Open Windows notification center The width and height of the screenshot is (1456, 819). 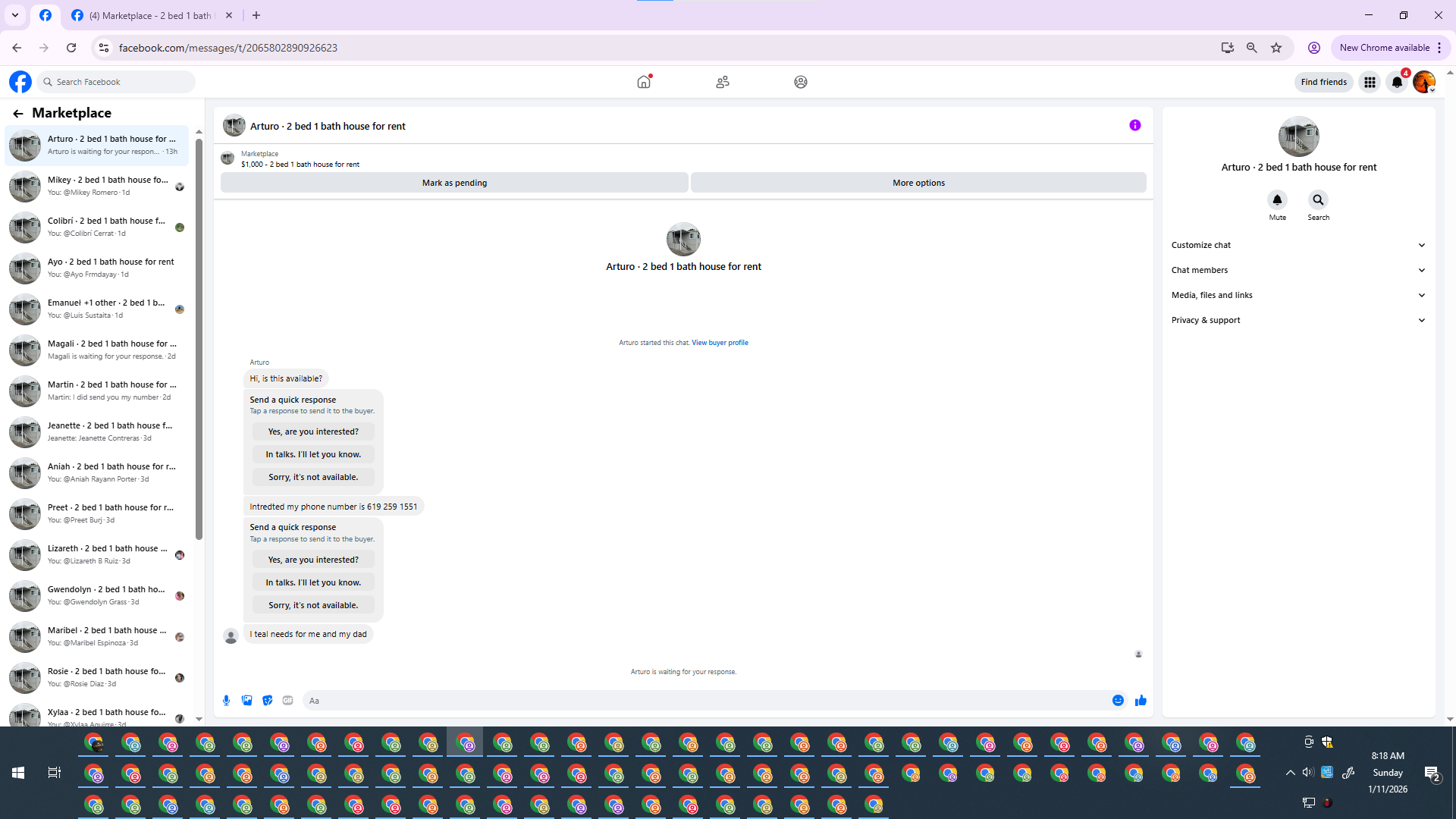point(1432,773)
